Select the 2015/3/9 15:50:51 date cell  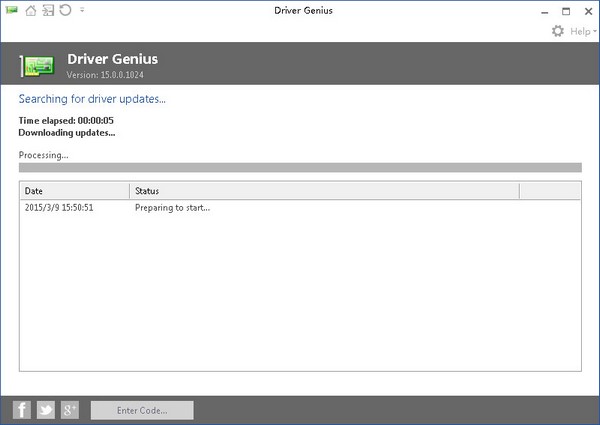coord(59,208)
